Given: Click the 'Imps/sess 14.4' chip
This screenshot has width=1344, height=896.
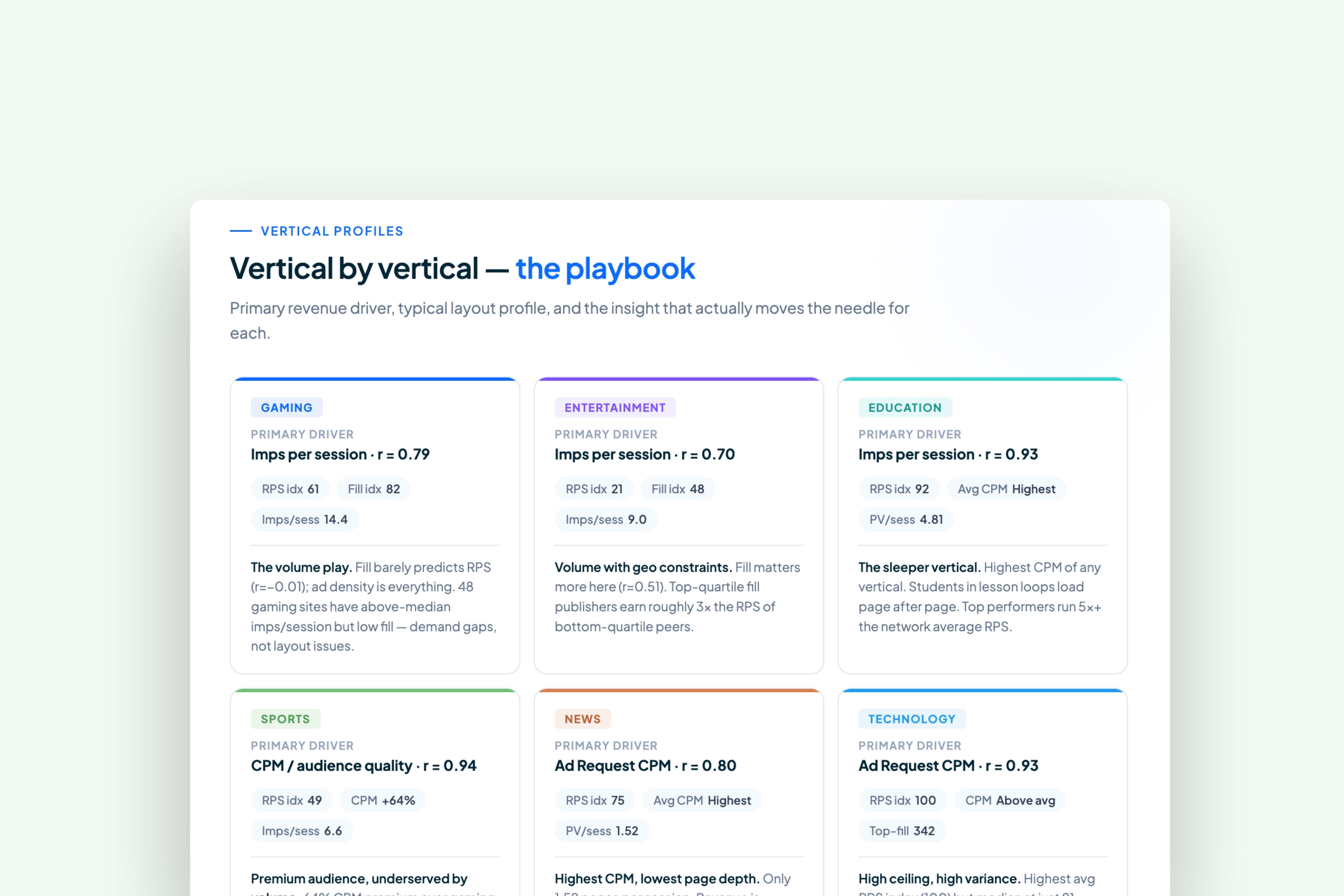Looking at the screenshot, I should pyautogui.click(x=304, y=519).
